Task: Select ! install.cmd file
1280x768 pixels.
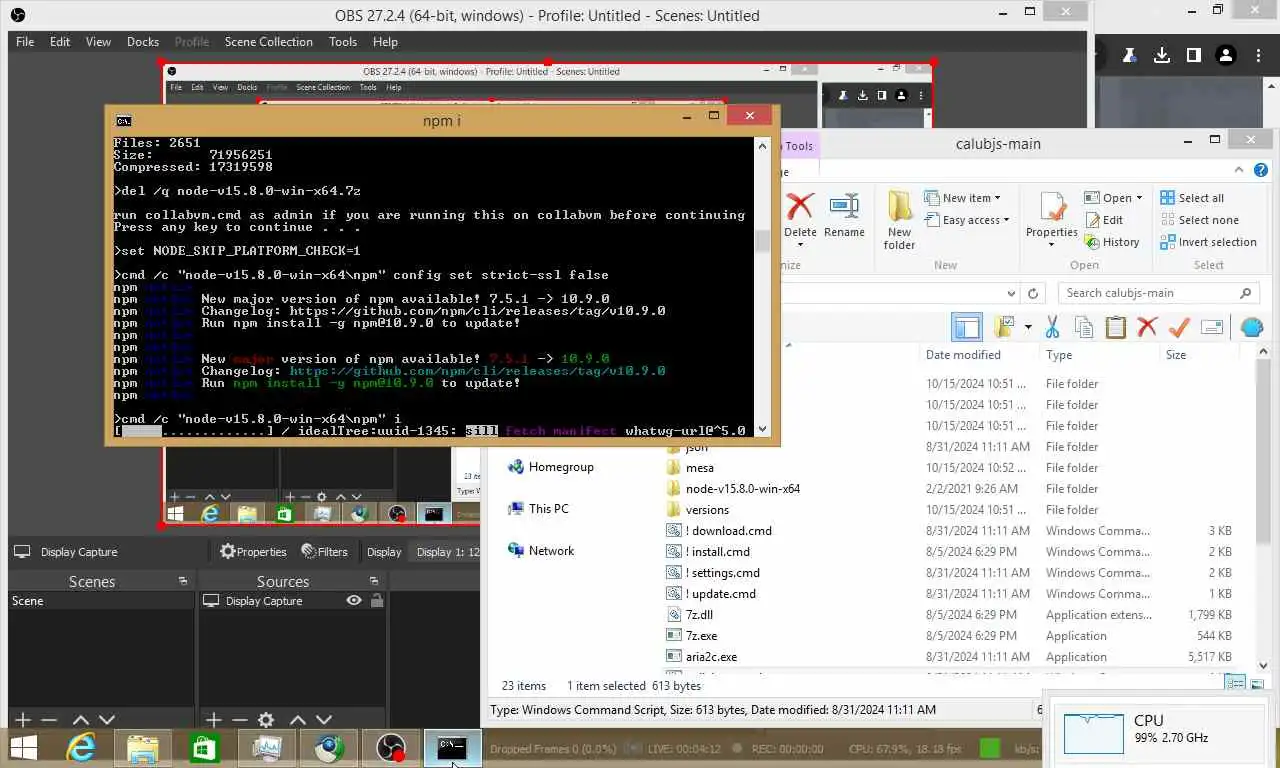Action: point(717,552)
